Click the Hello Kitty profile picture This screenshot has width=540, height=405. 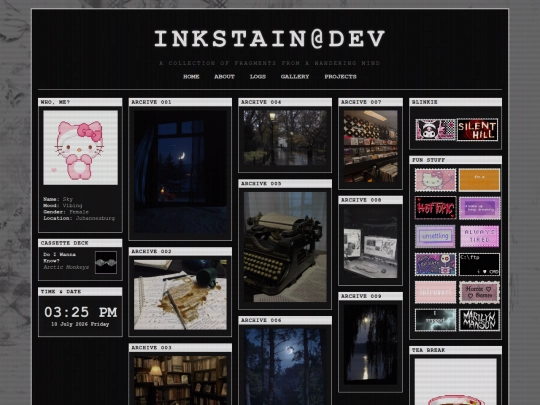pyautogui.click(x=81, y=147)
